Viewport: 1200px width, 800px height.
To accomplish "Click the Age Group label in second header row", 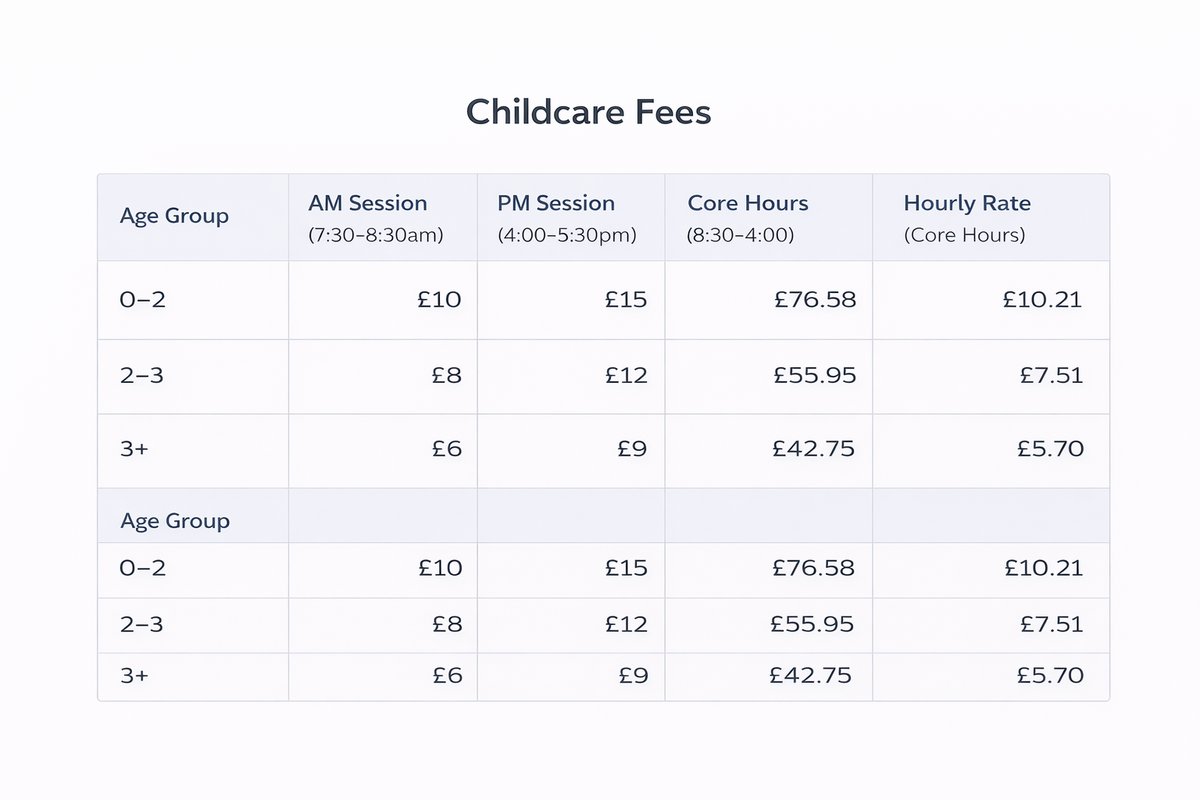I will (174, 521).
